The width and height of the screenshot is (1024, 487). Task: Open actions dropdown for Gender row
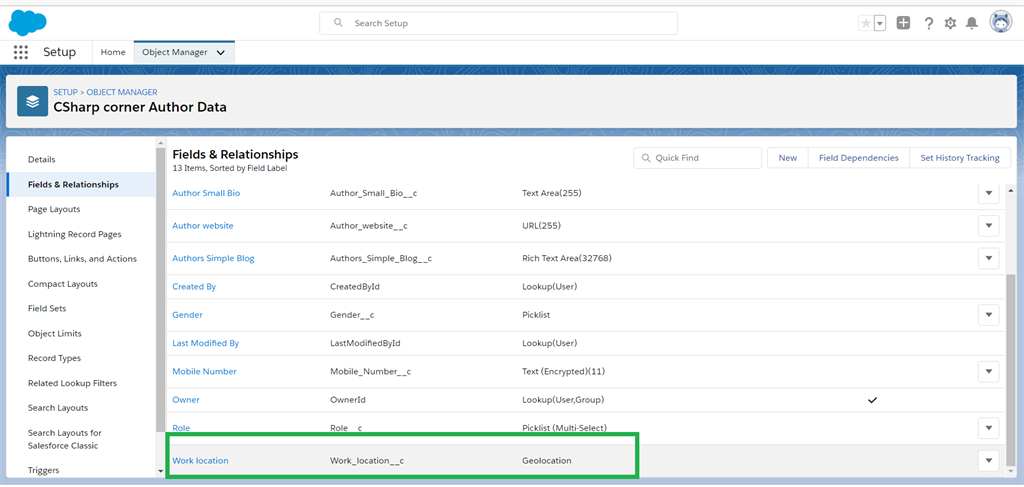point(989,315)
